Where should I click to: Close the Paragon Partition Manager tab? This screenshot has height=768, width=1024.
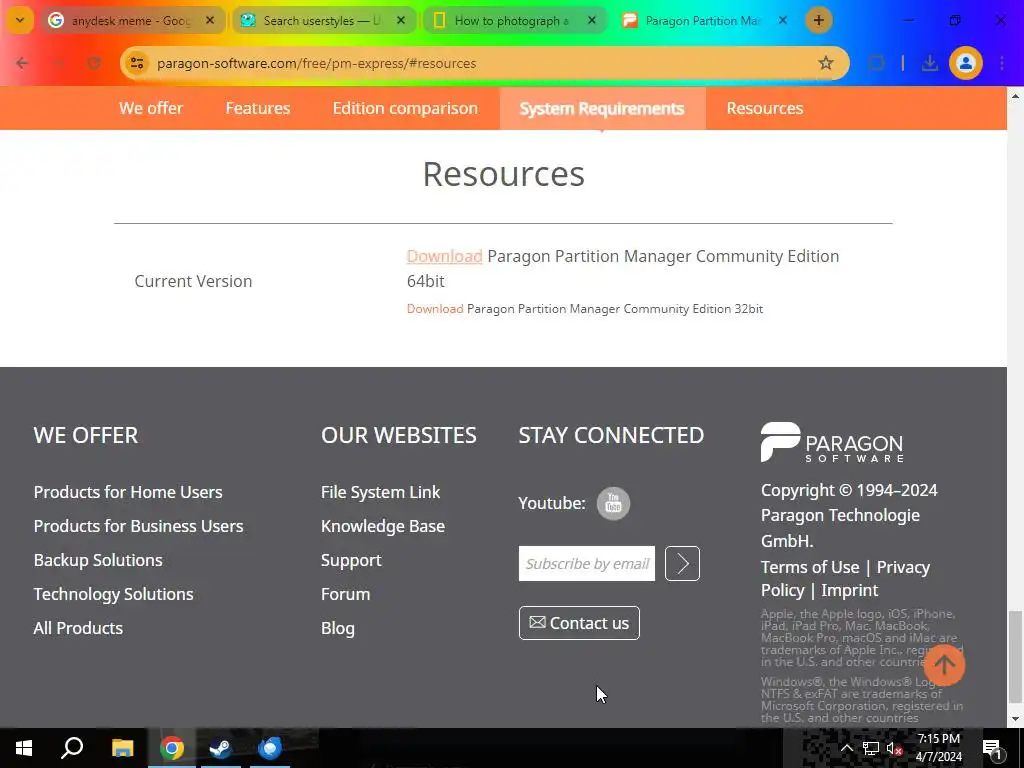(782, 20)
